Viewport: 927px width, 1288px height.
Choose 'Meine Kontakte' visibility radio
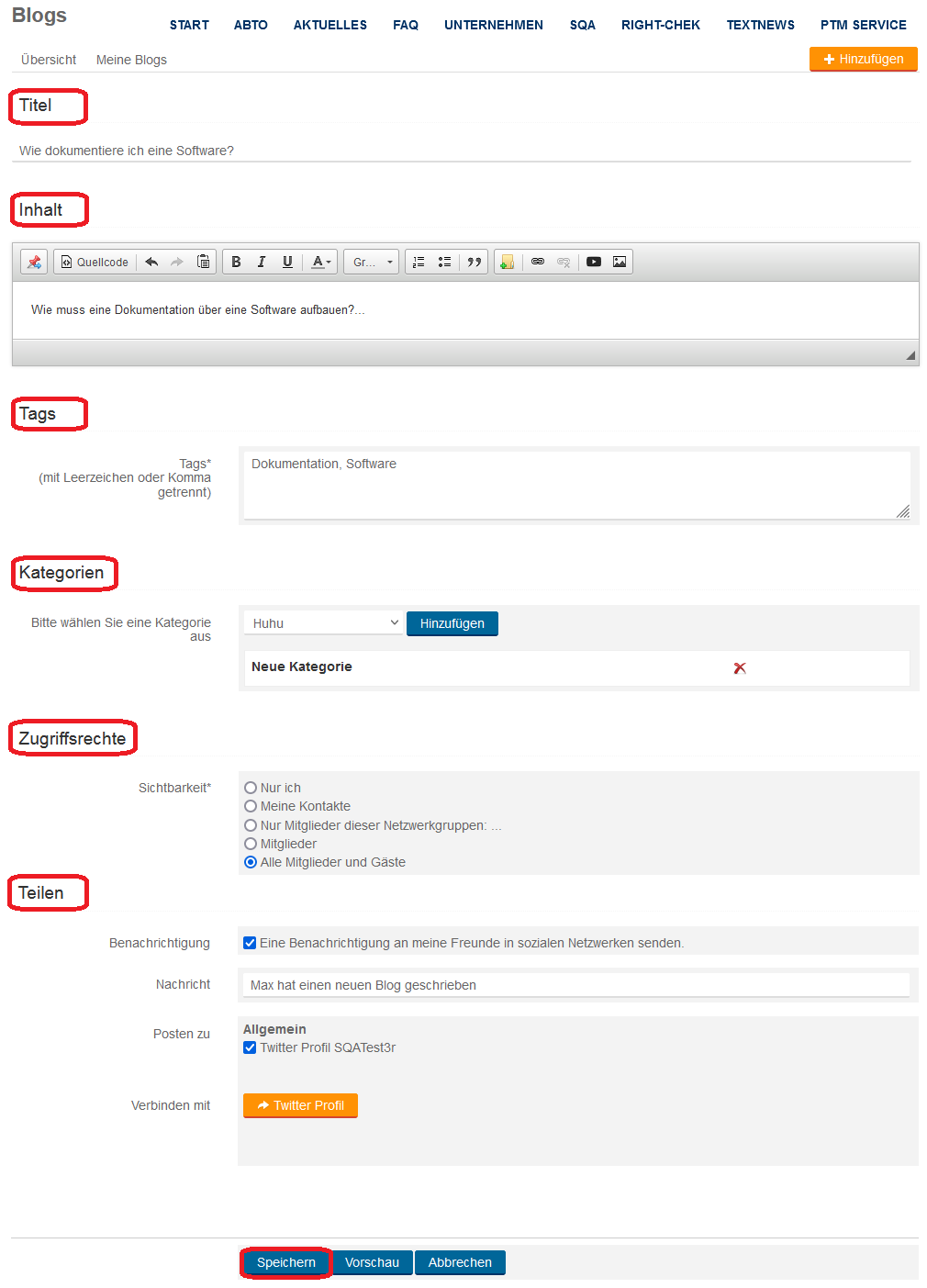251,806
